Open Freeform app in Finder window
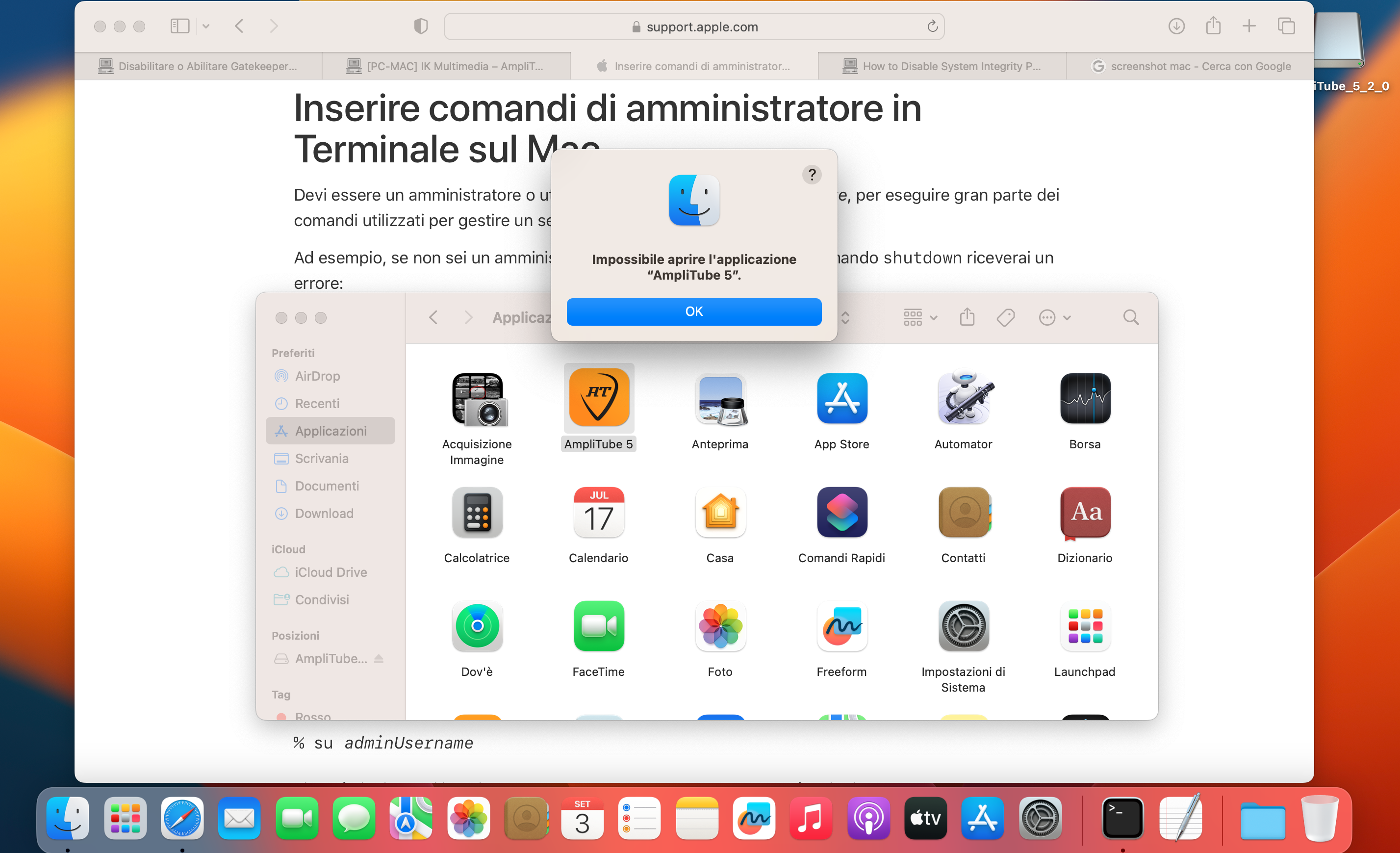The image size is (1400, 853). click(x=842, y=626)
